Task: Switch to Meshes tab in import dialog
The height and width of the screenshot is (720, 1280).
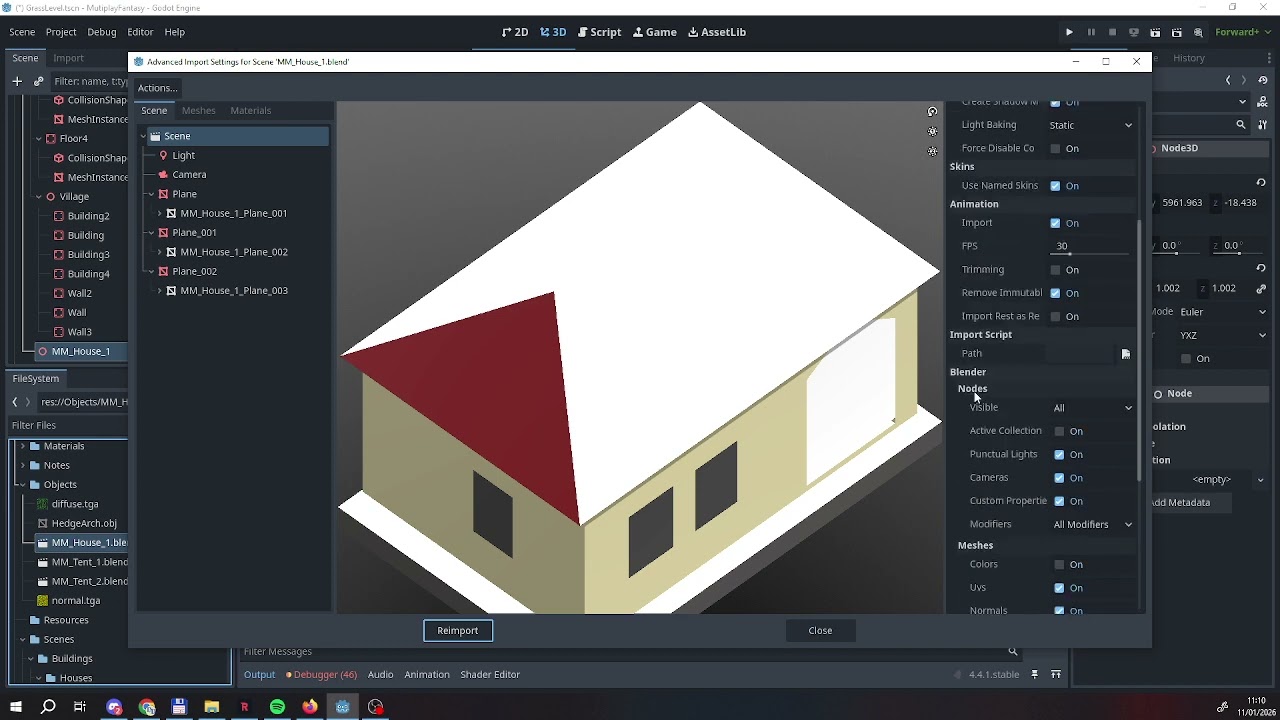Action: tap(198, 111)
